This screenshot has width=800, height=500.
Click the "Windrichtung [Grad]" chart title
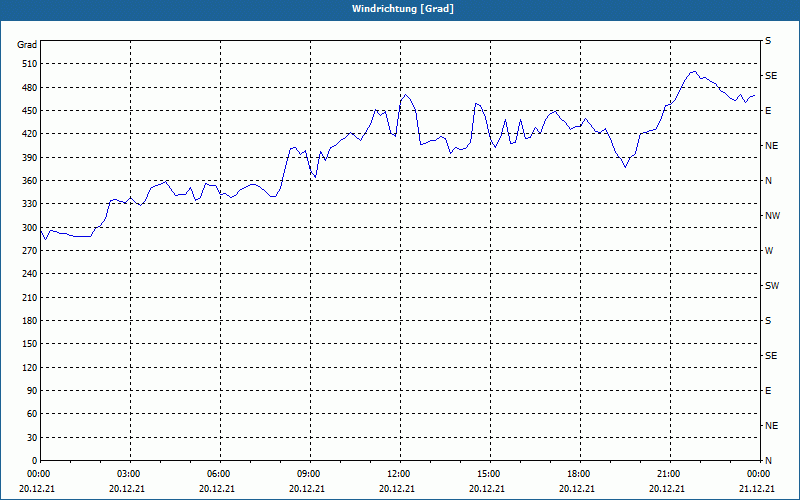[403, 9]
